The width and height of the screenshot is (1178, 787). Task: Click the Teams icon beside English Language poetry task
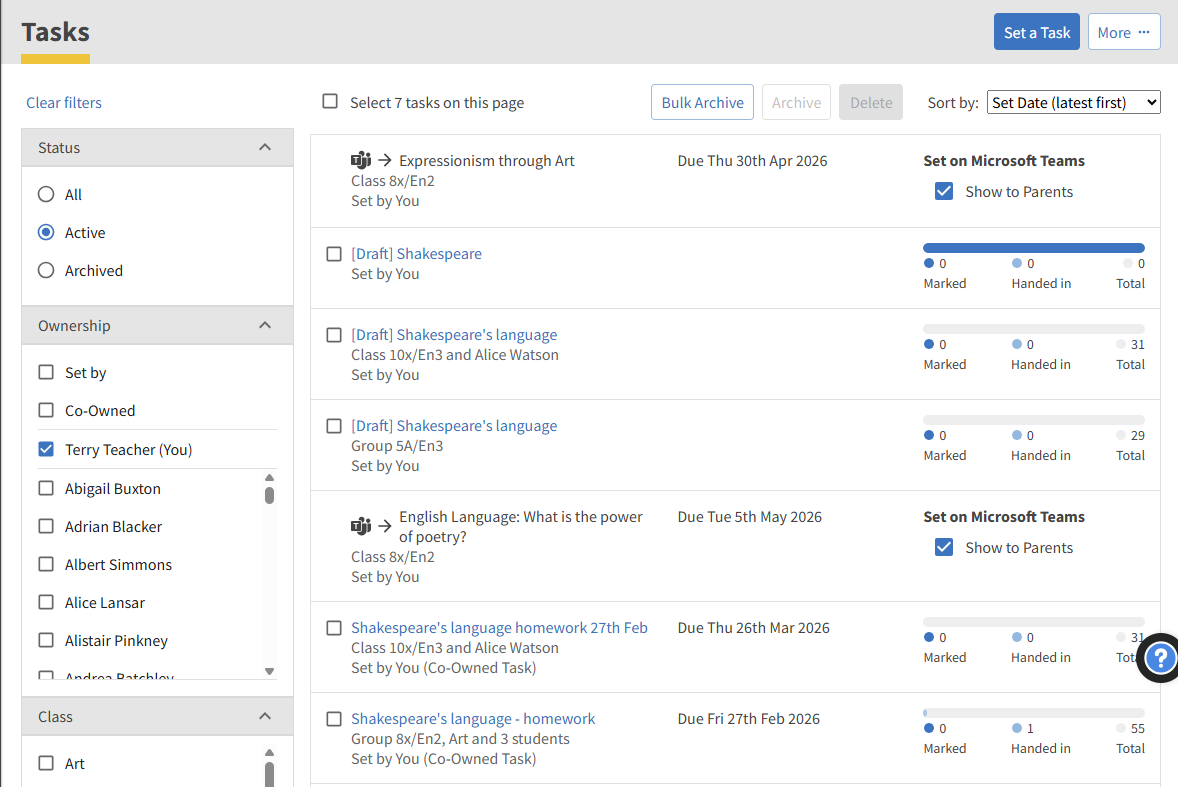point(361,526)
